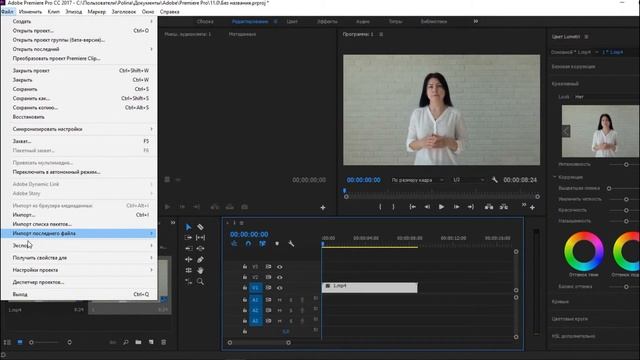Screen dimensions: 640x360
Task: Choose 'Выход' to quit Premiere
Action: [78, 294]
